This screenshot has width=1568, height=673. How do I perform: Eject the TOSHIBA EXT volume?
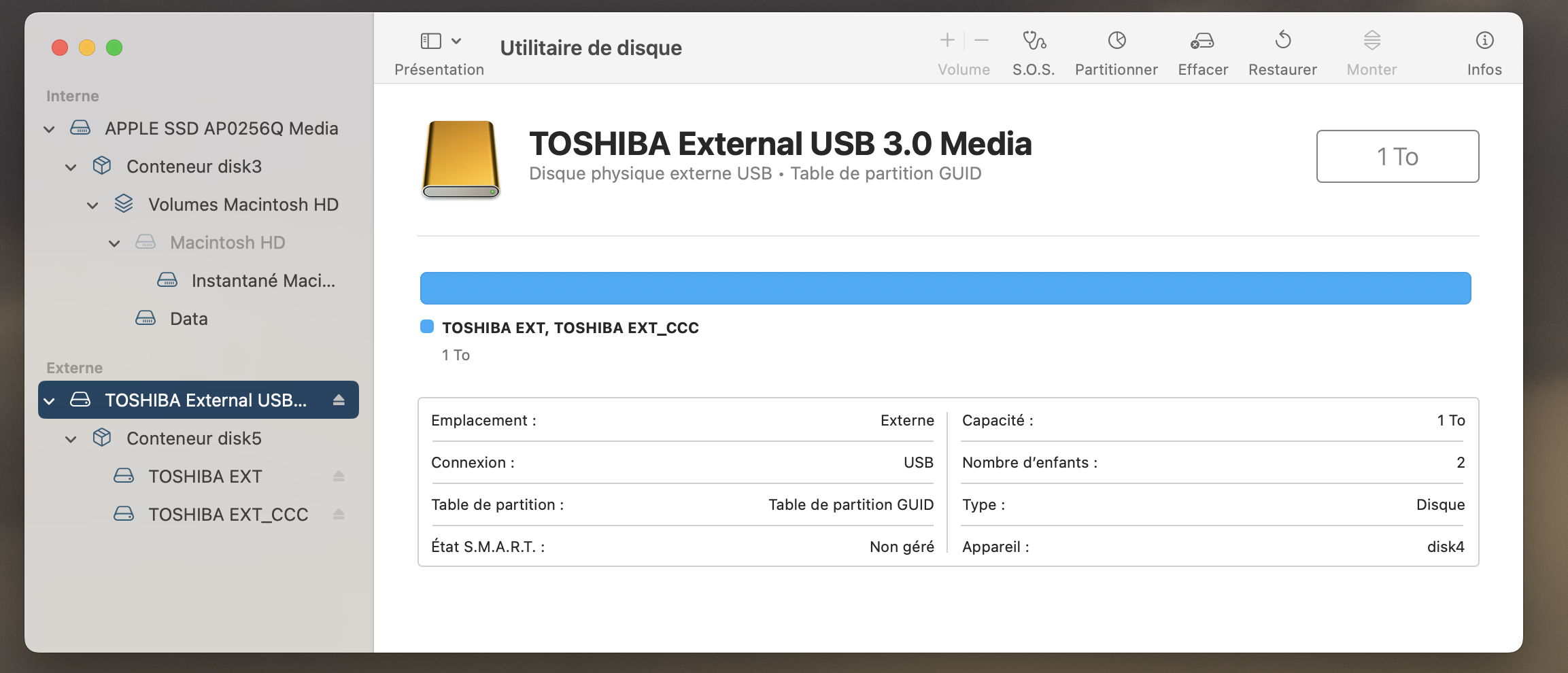339,477
